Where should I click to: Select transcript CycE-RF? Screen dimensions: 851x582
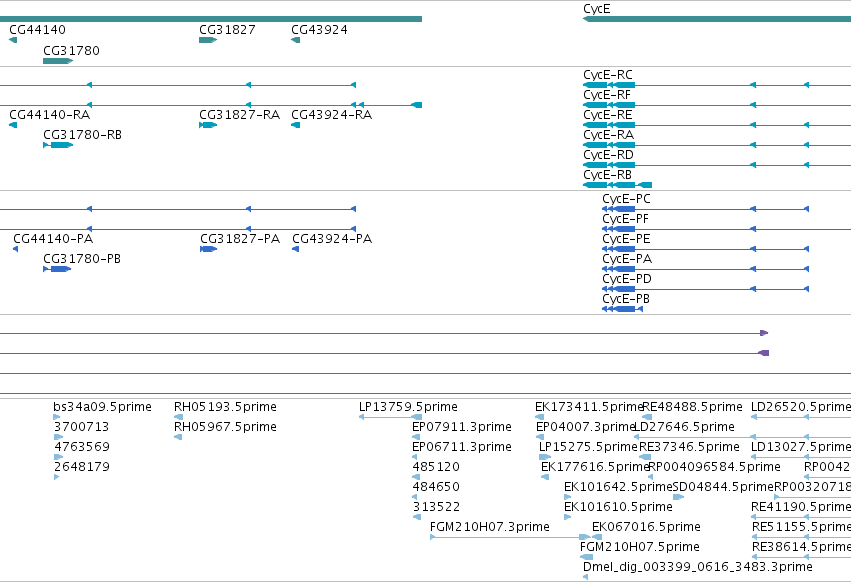pos(607,94)
